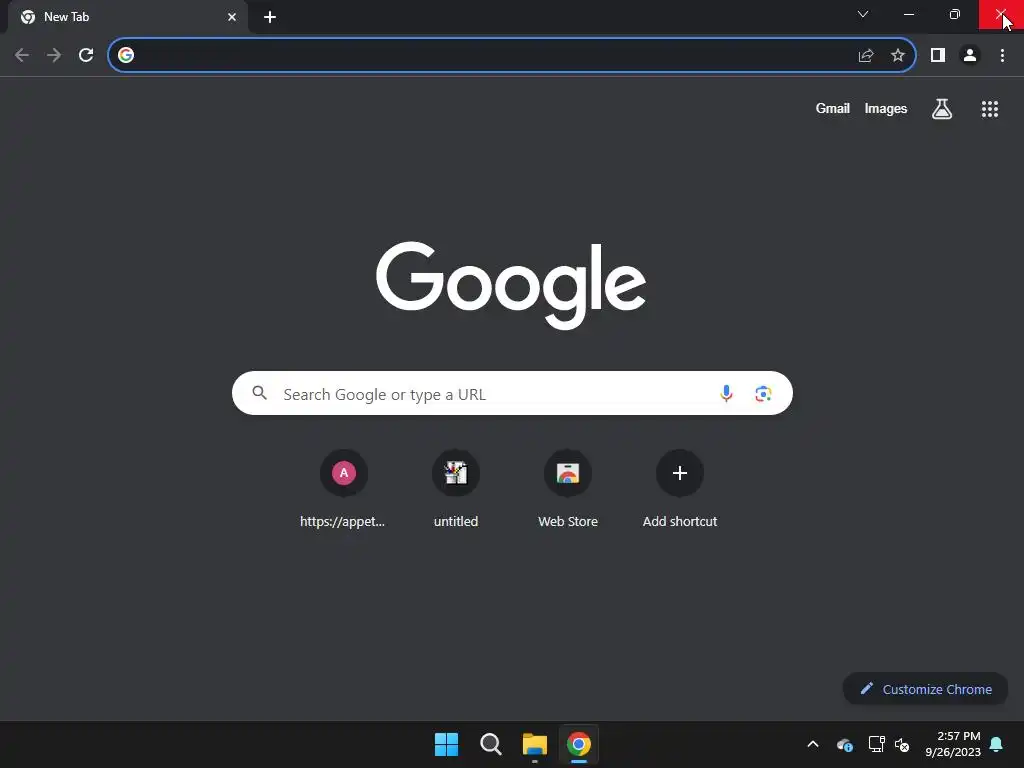1024x768 pixels.
Task: Search by image with Google Lens
Action: click(x=763, y=393)
